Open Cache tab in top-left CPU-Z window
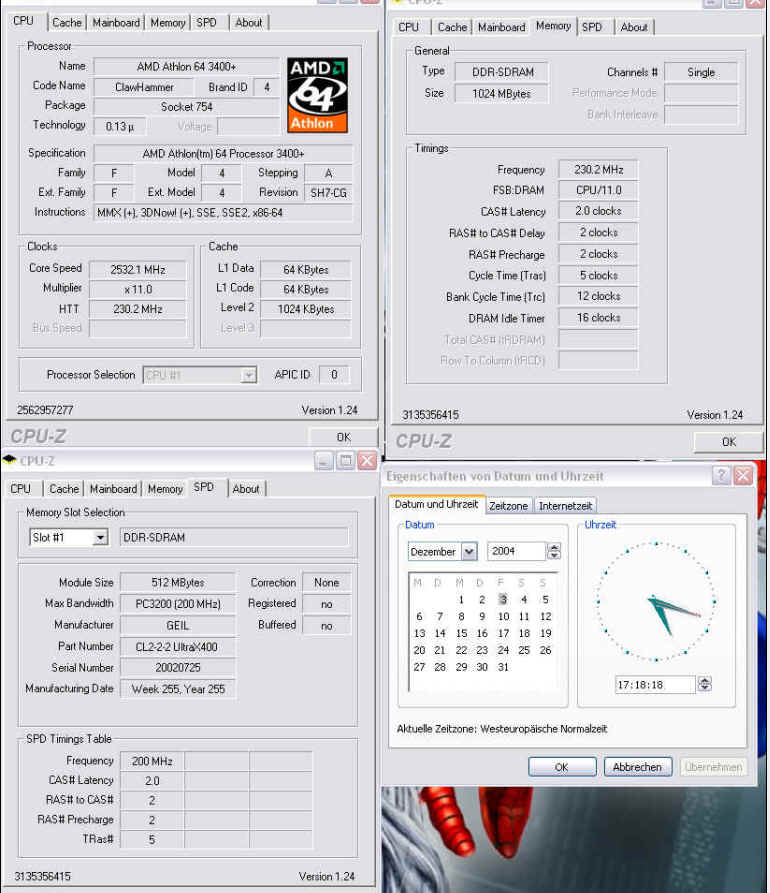770x893 pixels. (x=67, y=23)
